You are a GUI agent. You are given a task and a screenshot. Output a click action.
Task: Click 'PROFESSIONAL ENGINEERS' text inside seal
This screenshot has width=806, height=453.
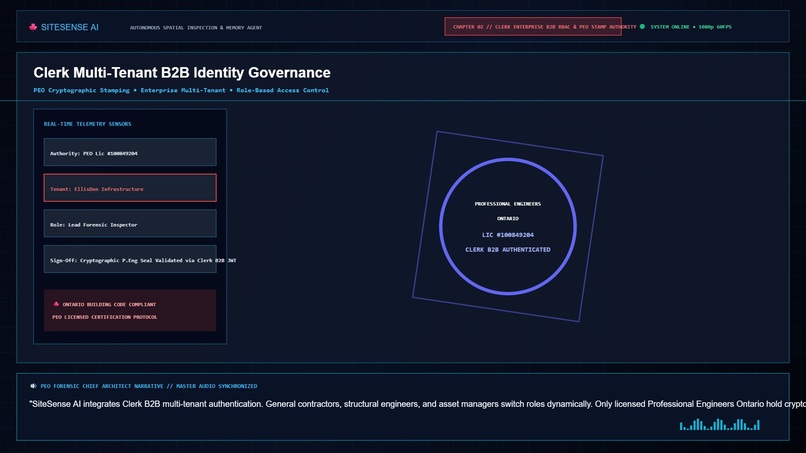[508, 204]
